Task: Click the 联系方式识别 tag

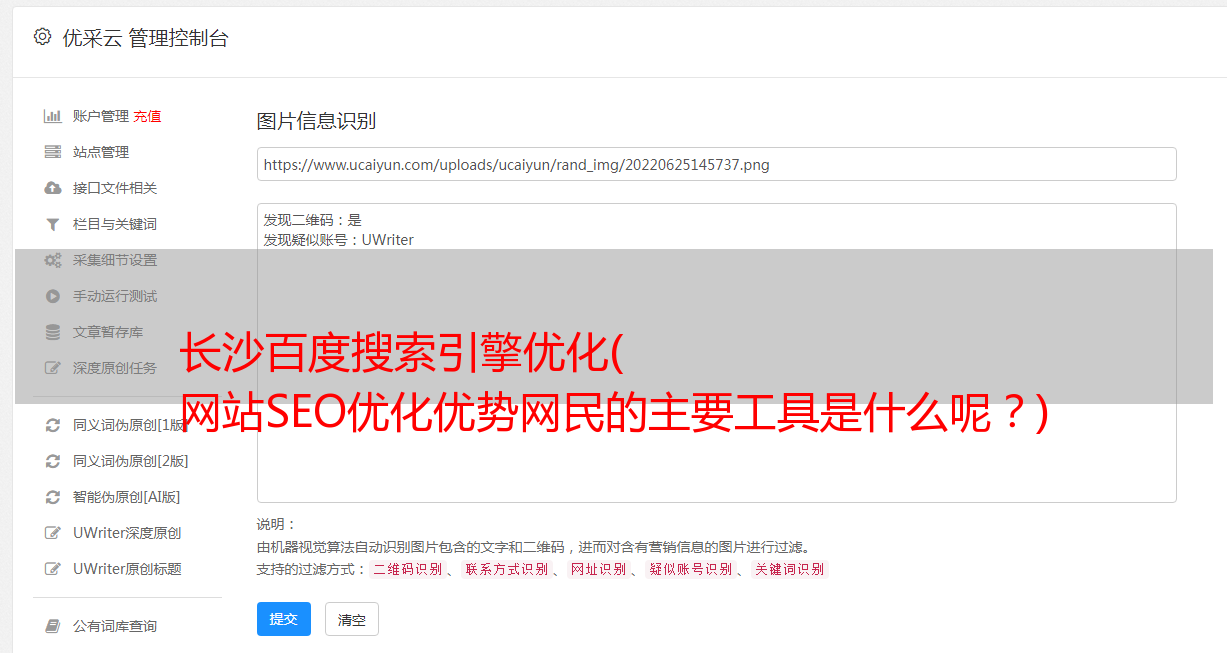Action: coord(506,569)
